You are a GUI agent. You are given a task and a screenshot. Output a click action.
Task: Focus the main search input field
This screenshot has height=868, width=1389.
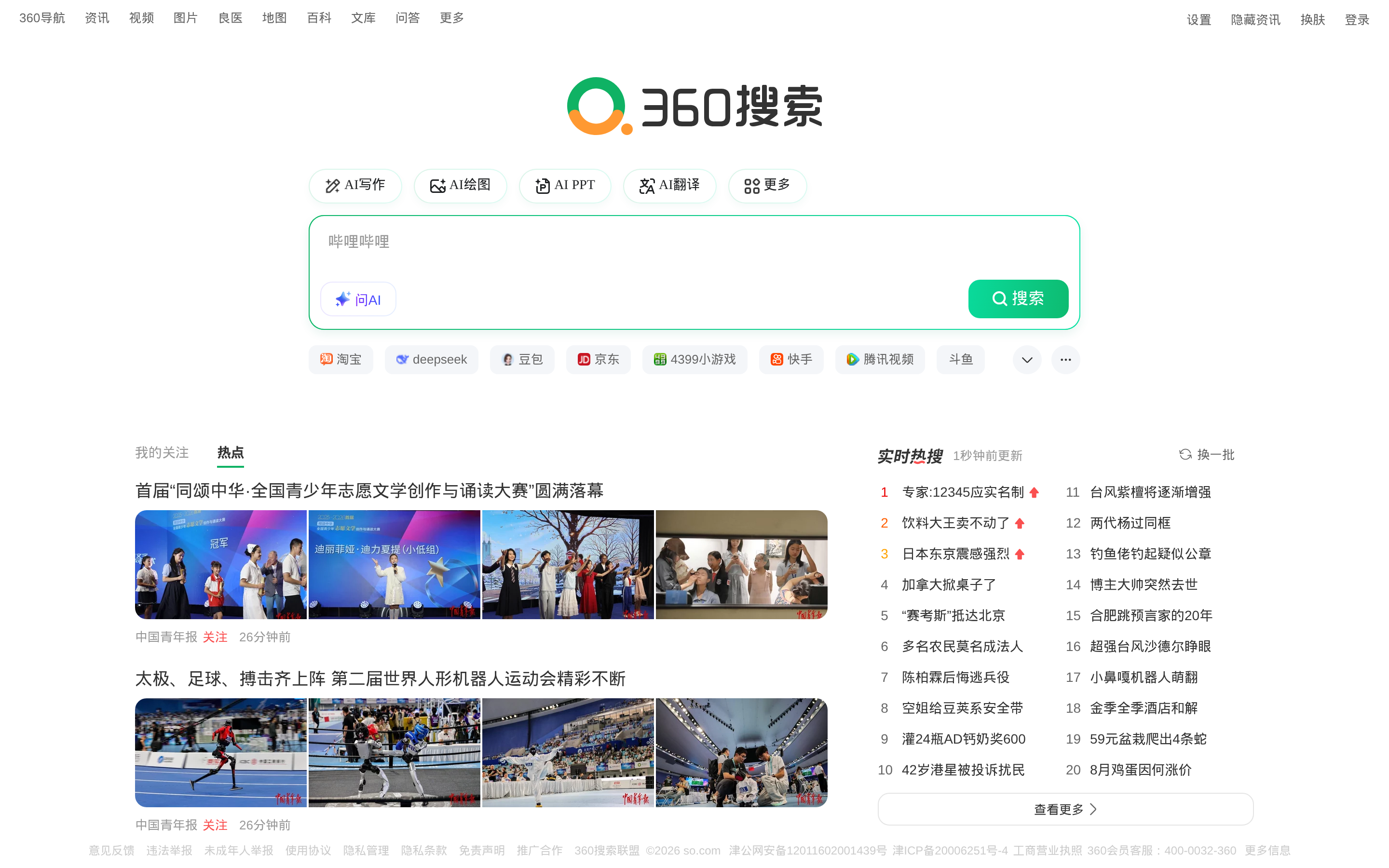[694, 242]
